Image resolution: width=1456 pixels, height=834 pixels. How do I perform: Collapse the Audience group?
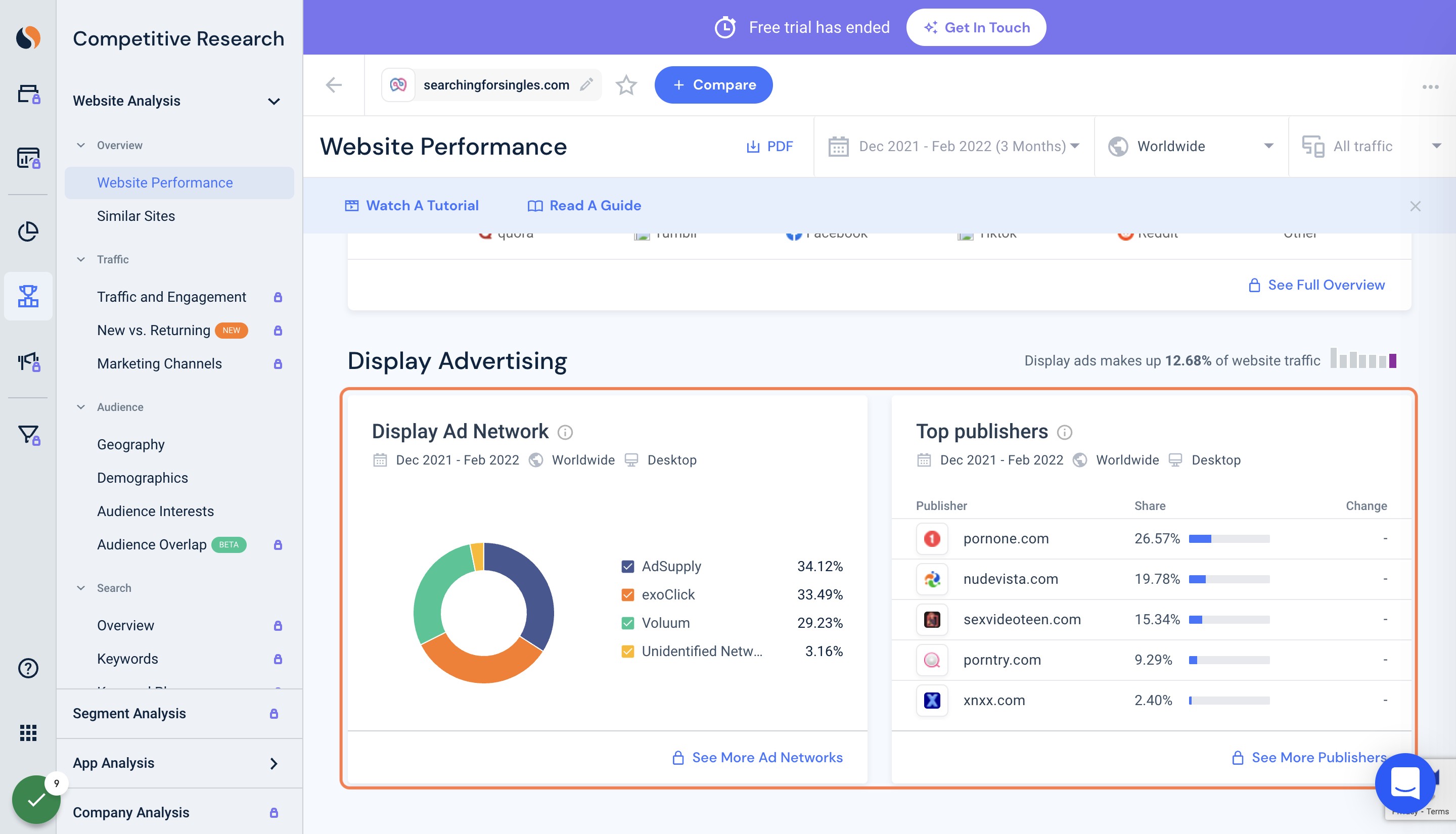click(x=81, y=407)
